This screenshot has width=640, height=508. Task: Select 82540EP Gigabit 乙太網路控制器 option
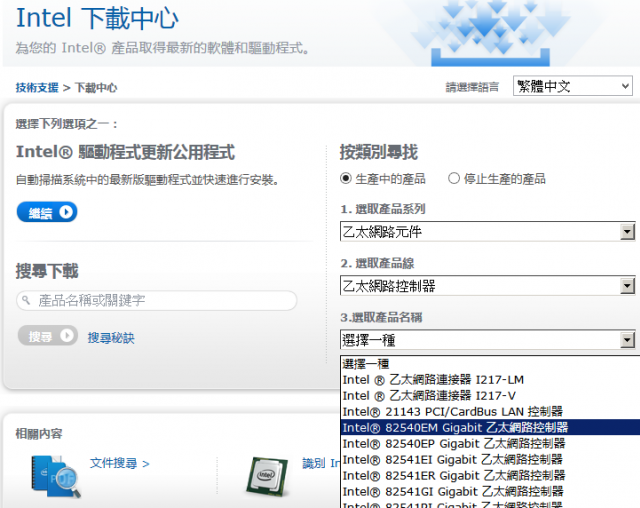pyautogui.click(x=491, y=444)
